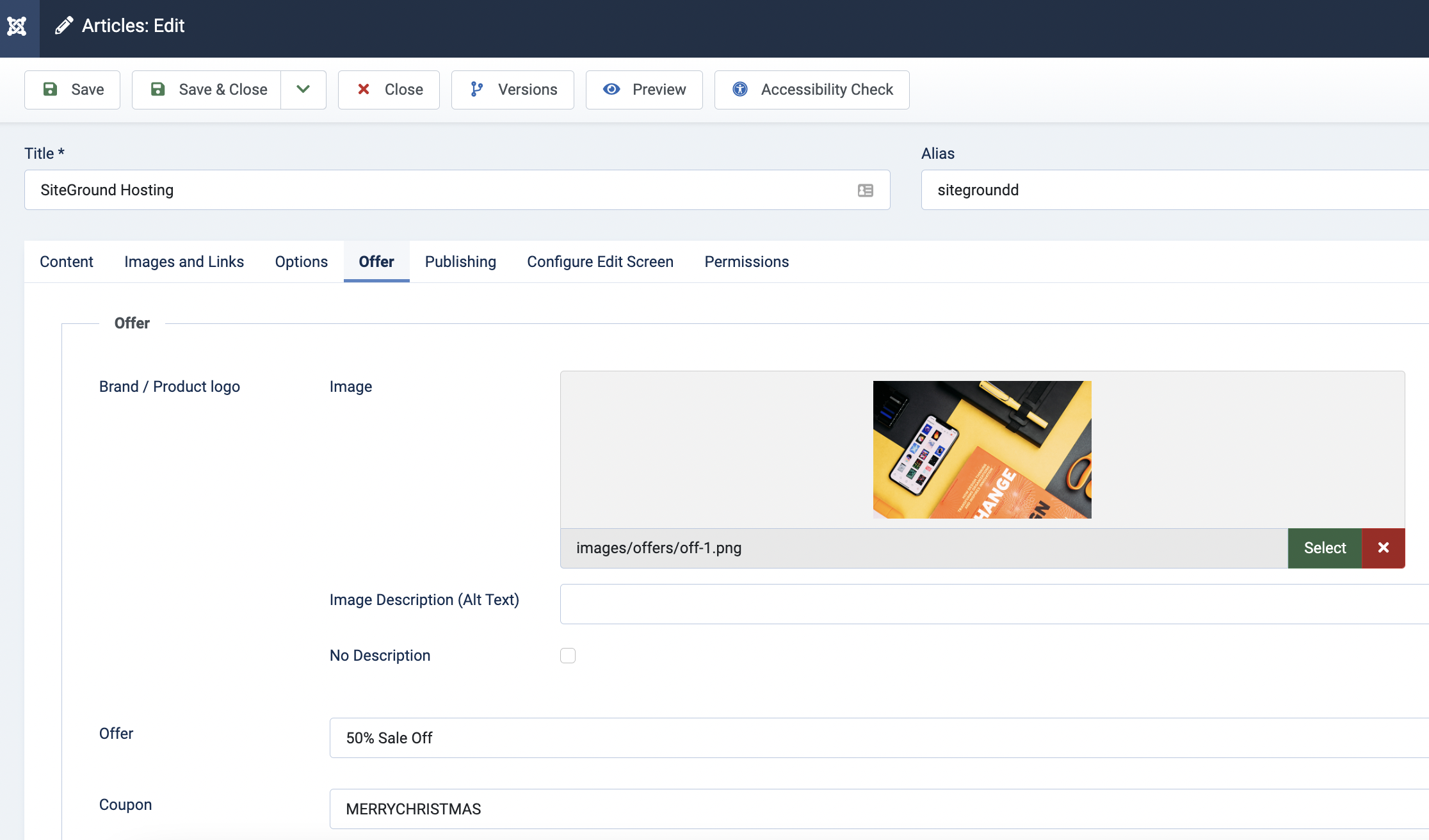Run the Accessibility Check

click(812, 90)
